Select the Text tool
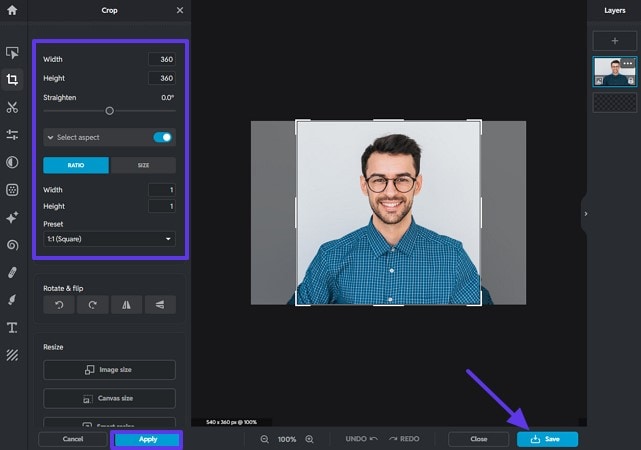This screenshot has height=450, width=641. click(x=12, y=327)
